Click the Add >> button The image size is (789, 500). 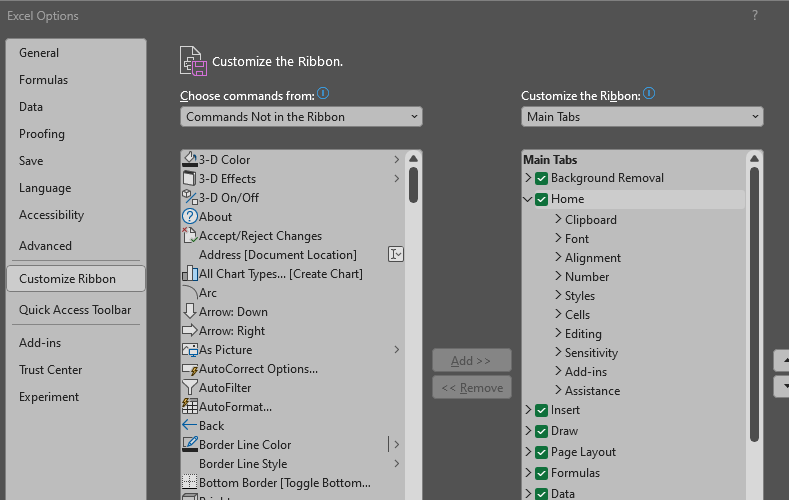(x=471, y=361)
